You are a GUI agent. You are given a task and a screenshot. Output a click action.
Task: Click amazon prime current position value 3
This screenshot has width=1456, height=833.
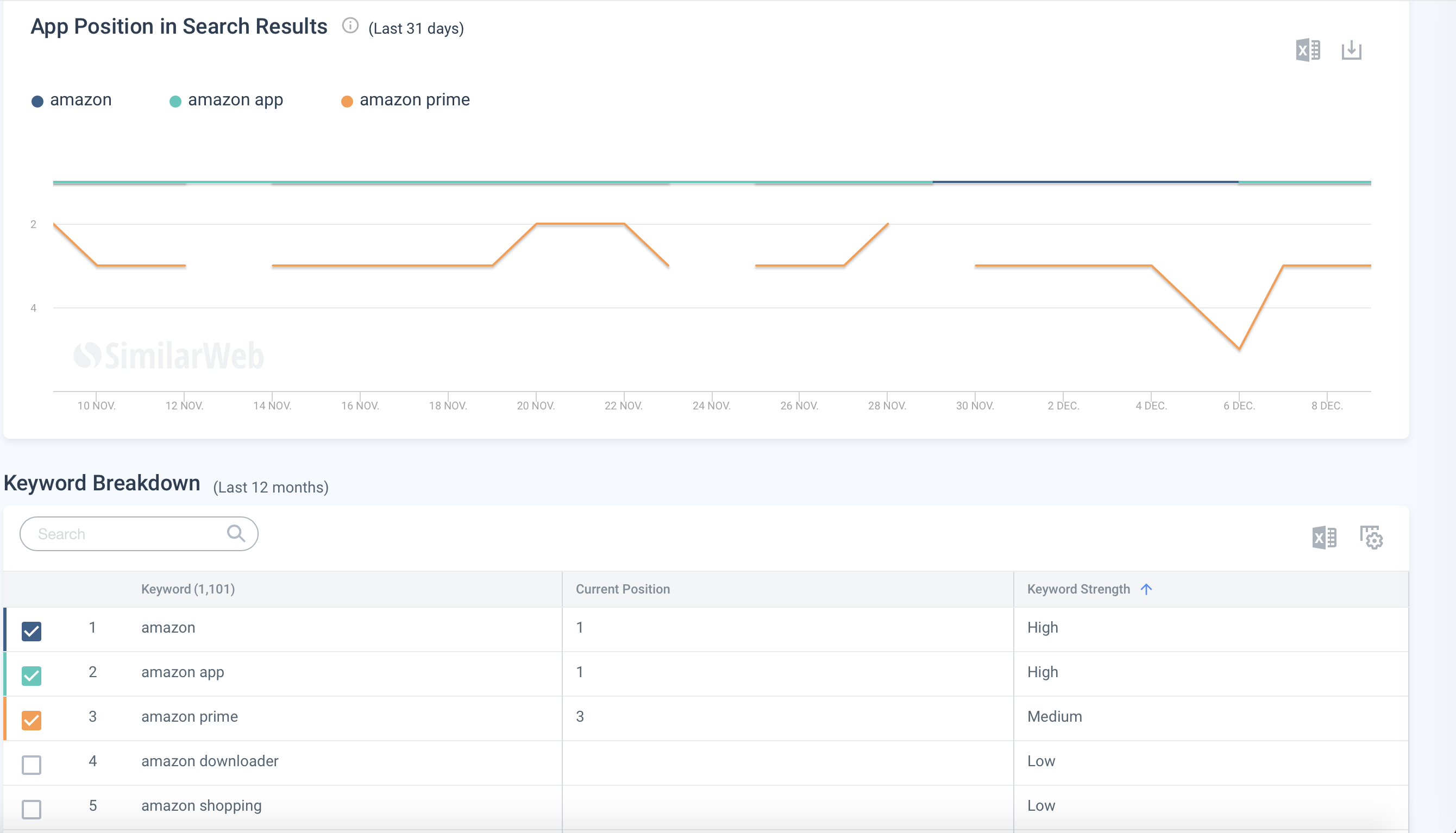[x=580, y=717]
